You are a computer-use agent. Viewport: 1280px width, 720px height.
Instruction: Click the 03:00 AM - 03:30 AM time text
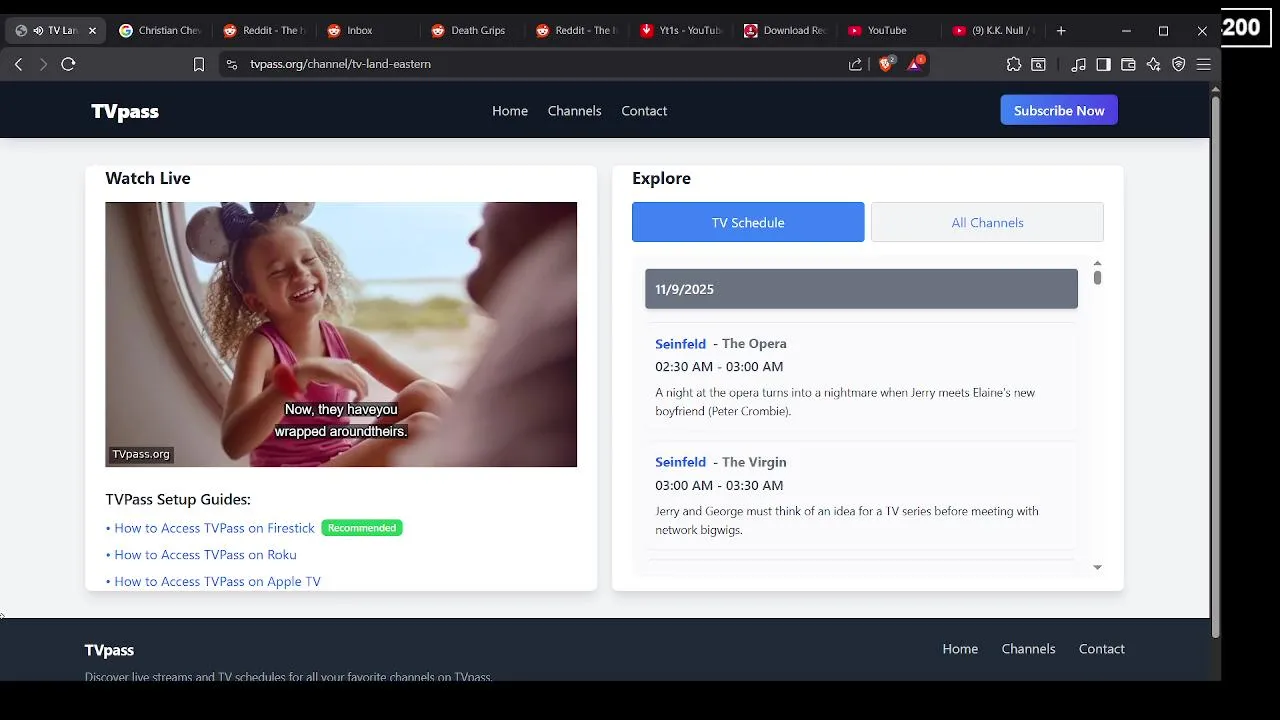pos(719,486)
